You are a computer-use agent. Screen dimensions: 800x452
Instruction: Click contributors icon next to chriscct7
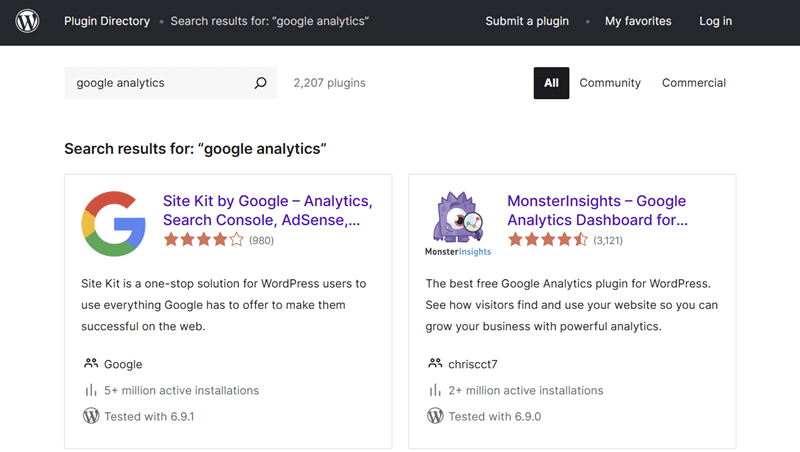pos(435,364)
